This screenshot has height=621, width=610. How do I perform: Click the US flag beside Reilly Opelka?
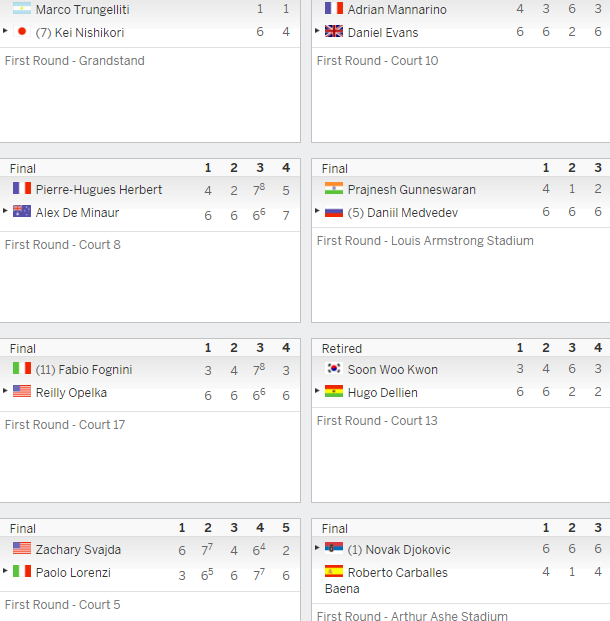(22, 391)
